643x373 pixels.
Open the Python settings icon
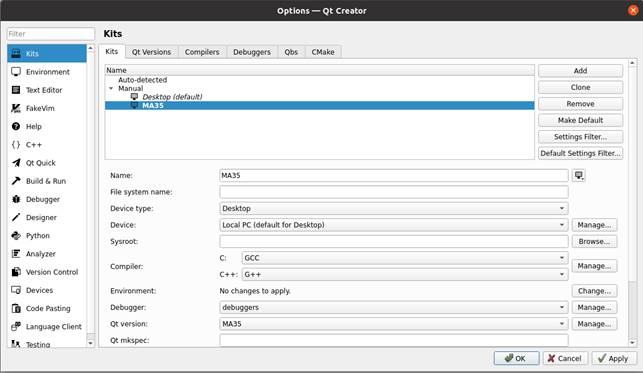[x=16, y=235]
